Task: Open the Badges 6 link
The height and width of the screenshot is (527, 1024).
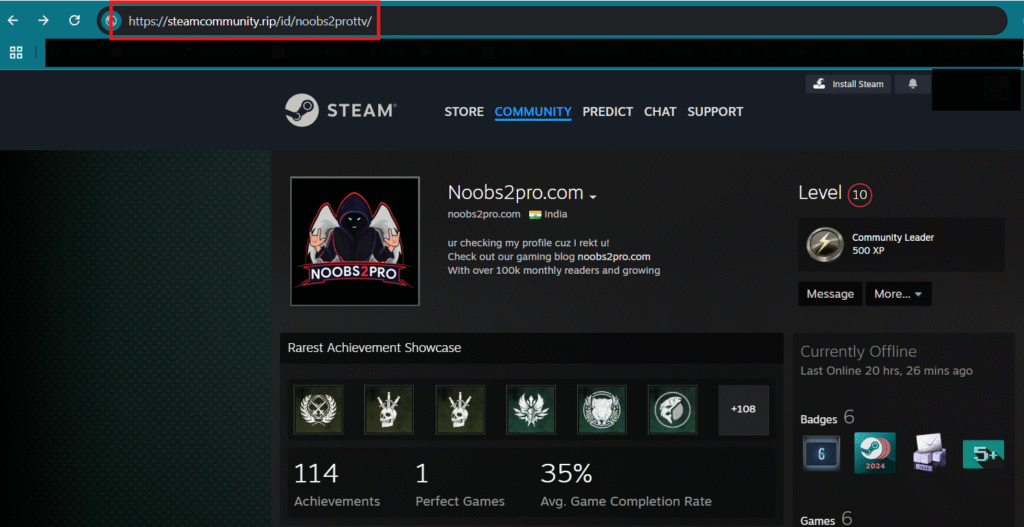Action: (827, 418)
